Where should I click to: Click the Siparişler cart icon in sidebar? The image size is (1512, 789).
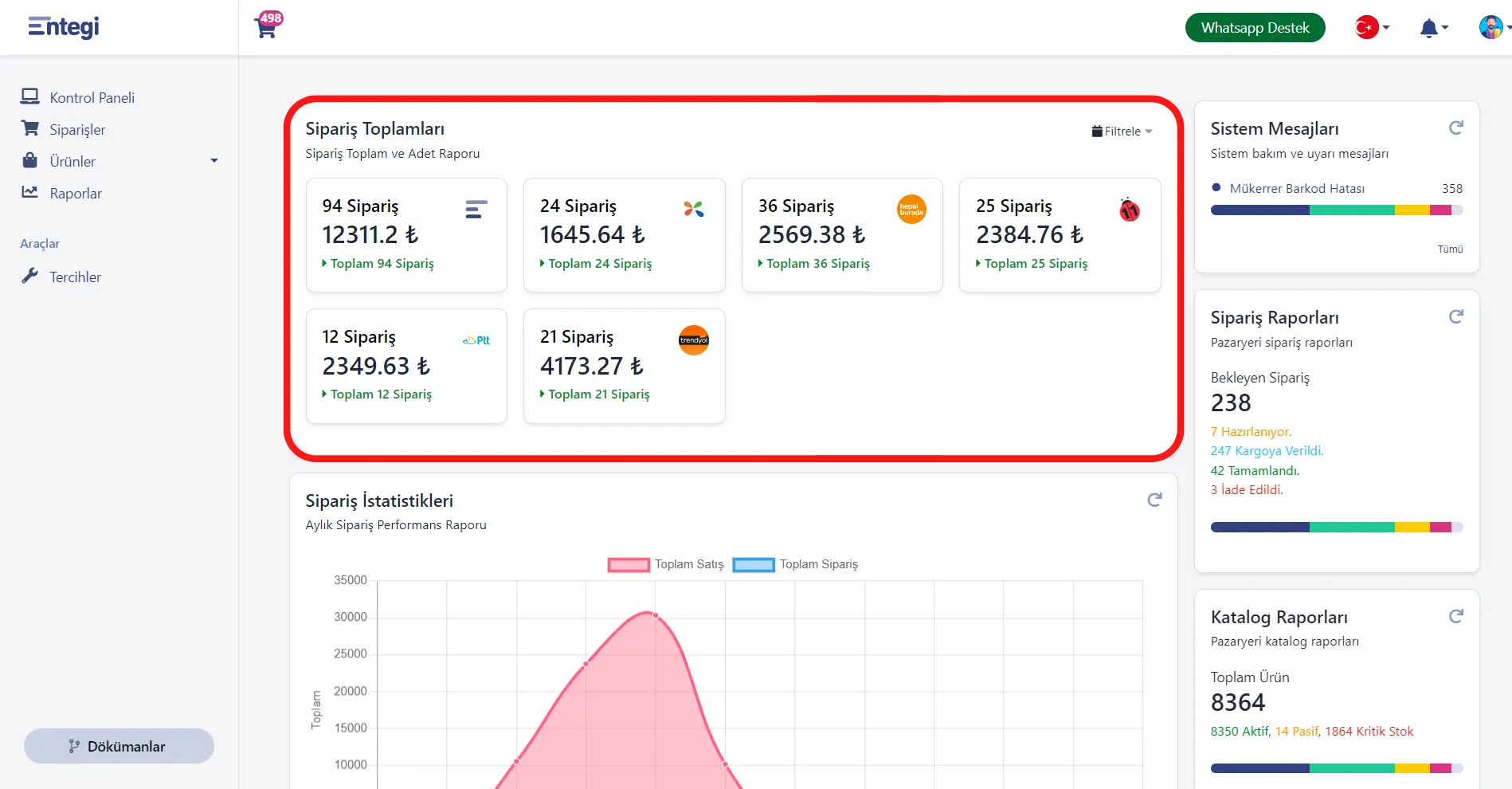point(29,128)
